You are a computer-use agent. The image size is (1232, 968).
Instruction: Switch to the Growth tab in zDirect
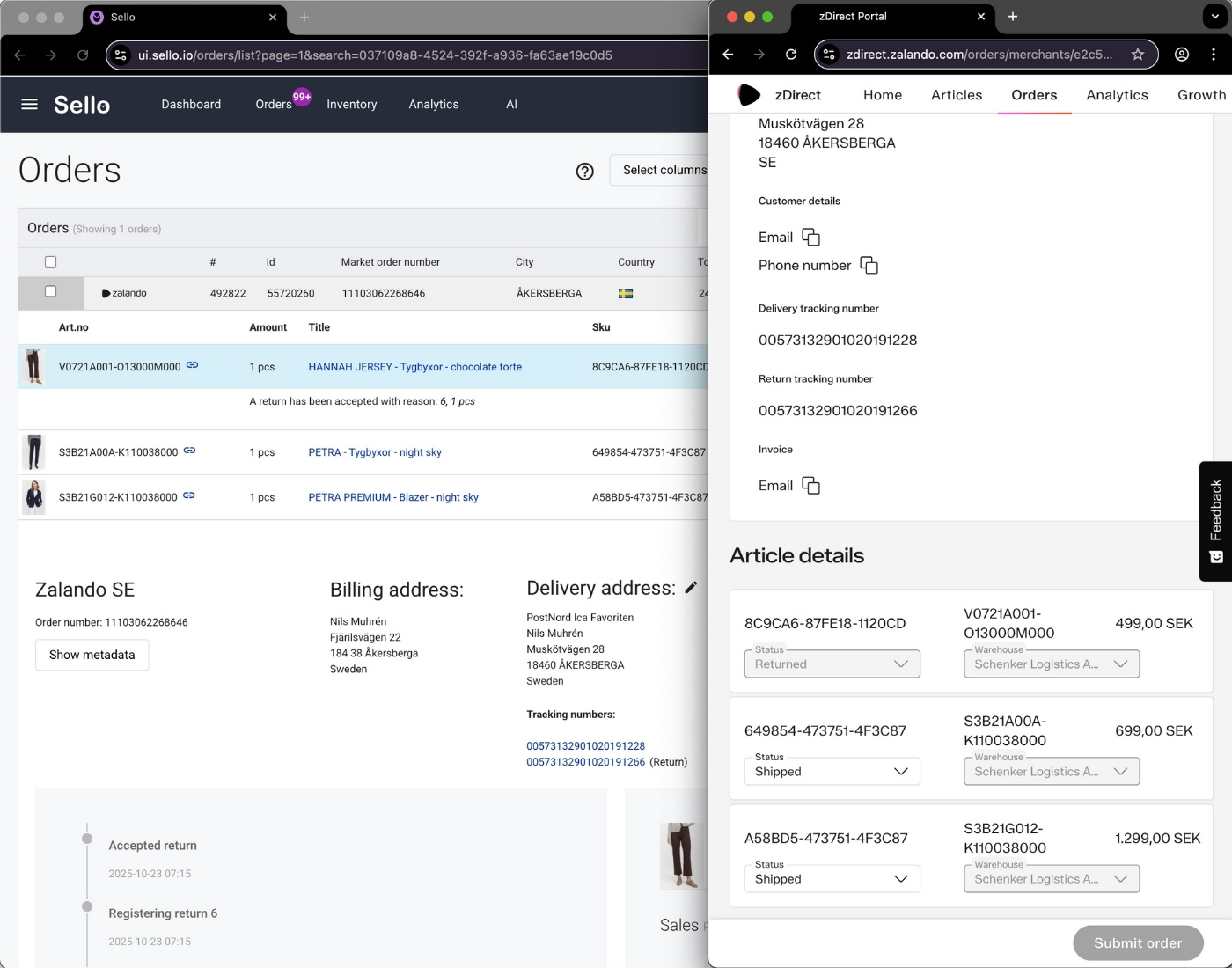(1201, 95)
